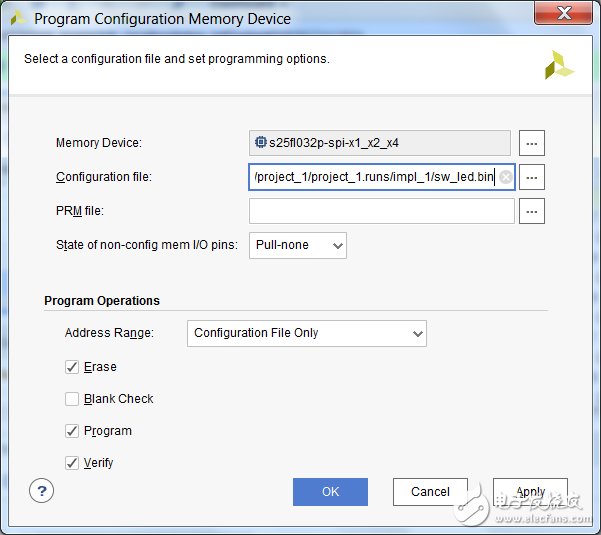Close the Program Configuration Memory Device dialog
The image size is (601, 535).
[564, 14]
